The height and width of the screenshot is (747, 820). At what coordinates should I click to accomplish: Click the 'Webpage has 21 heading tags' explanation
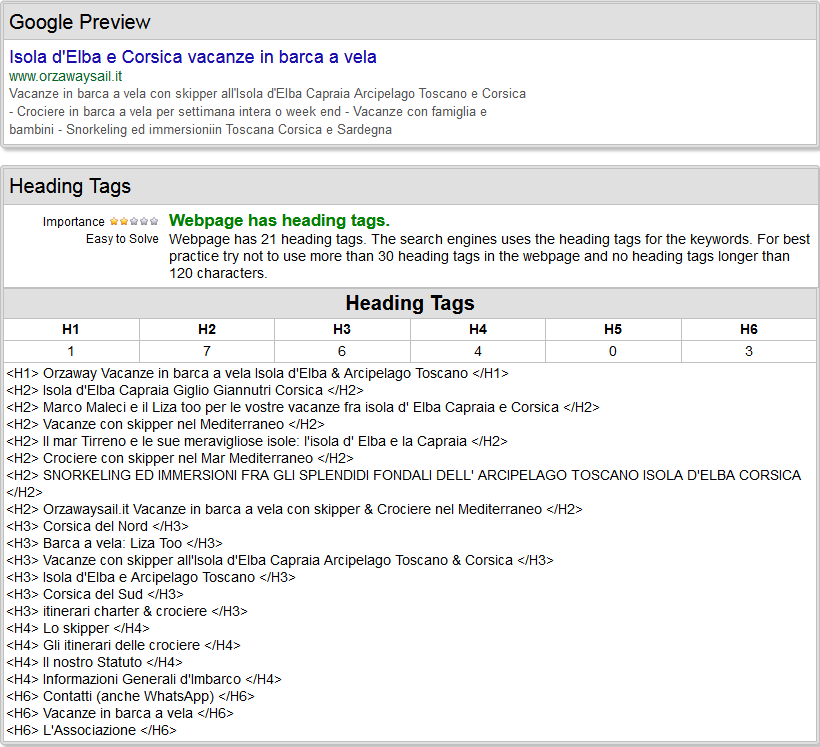pyautogui.click(x=489, y=256)
